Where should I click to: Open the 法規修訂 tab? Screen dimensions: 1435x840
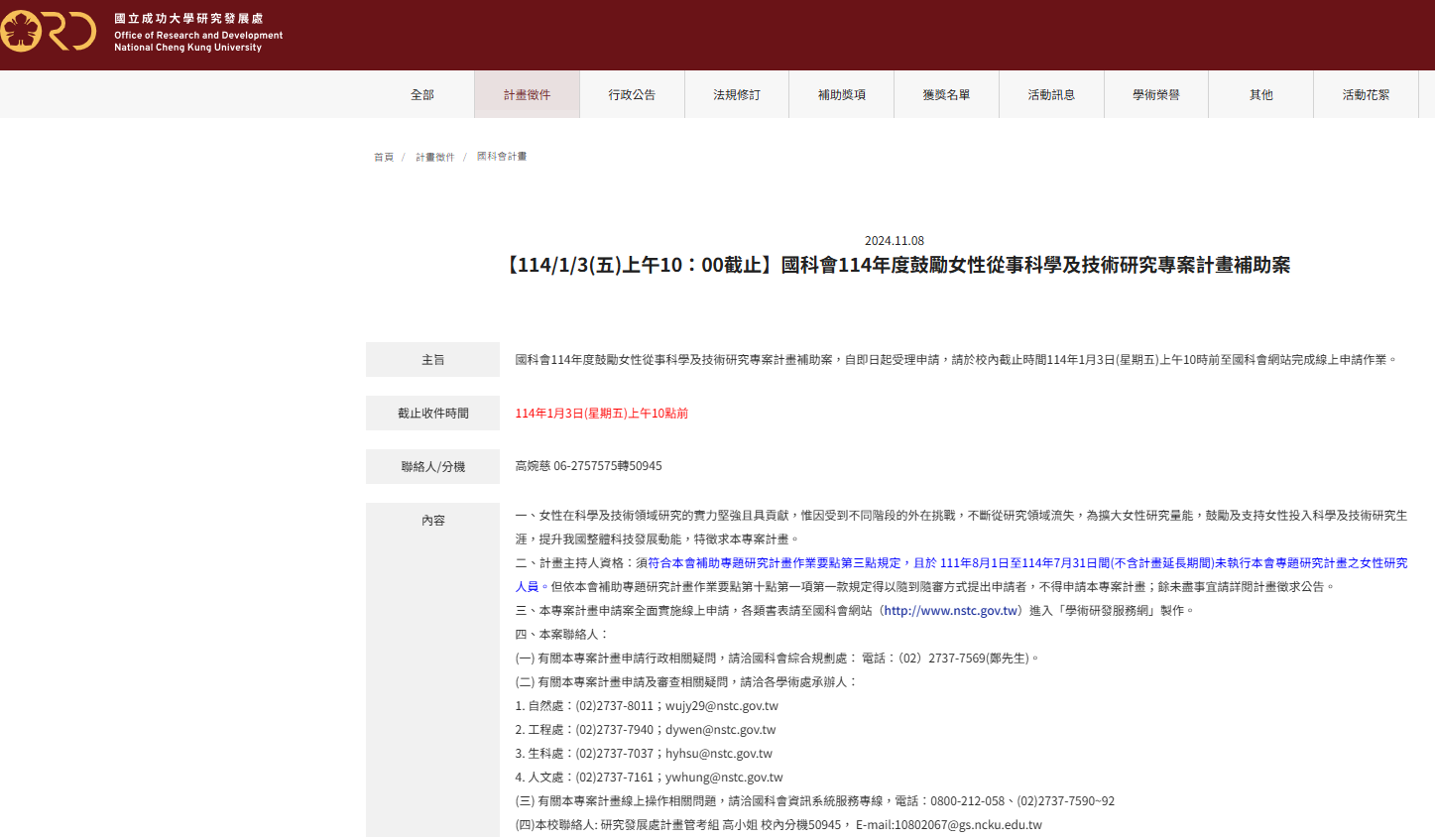[737, 95]
